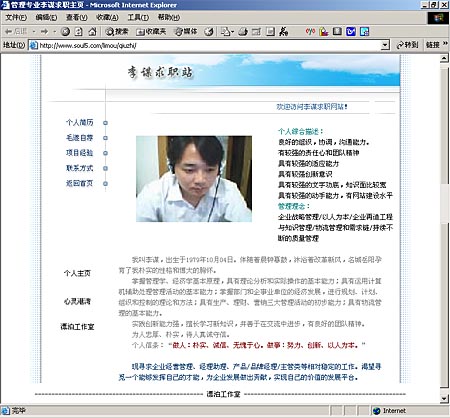The height and width of the screenshot is (418, 450).
Task: Click the toolbar icon right of 'oyo'
Action: pyautogui.click(x=324, y=32)
